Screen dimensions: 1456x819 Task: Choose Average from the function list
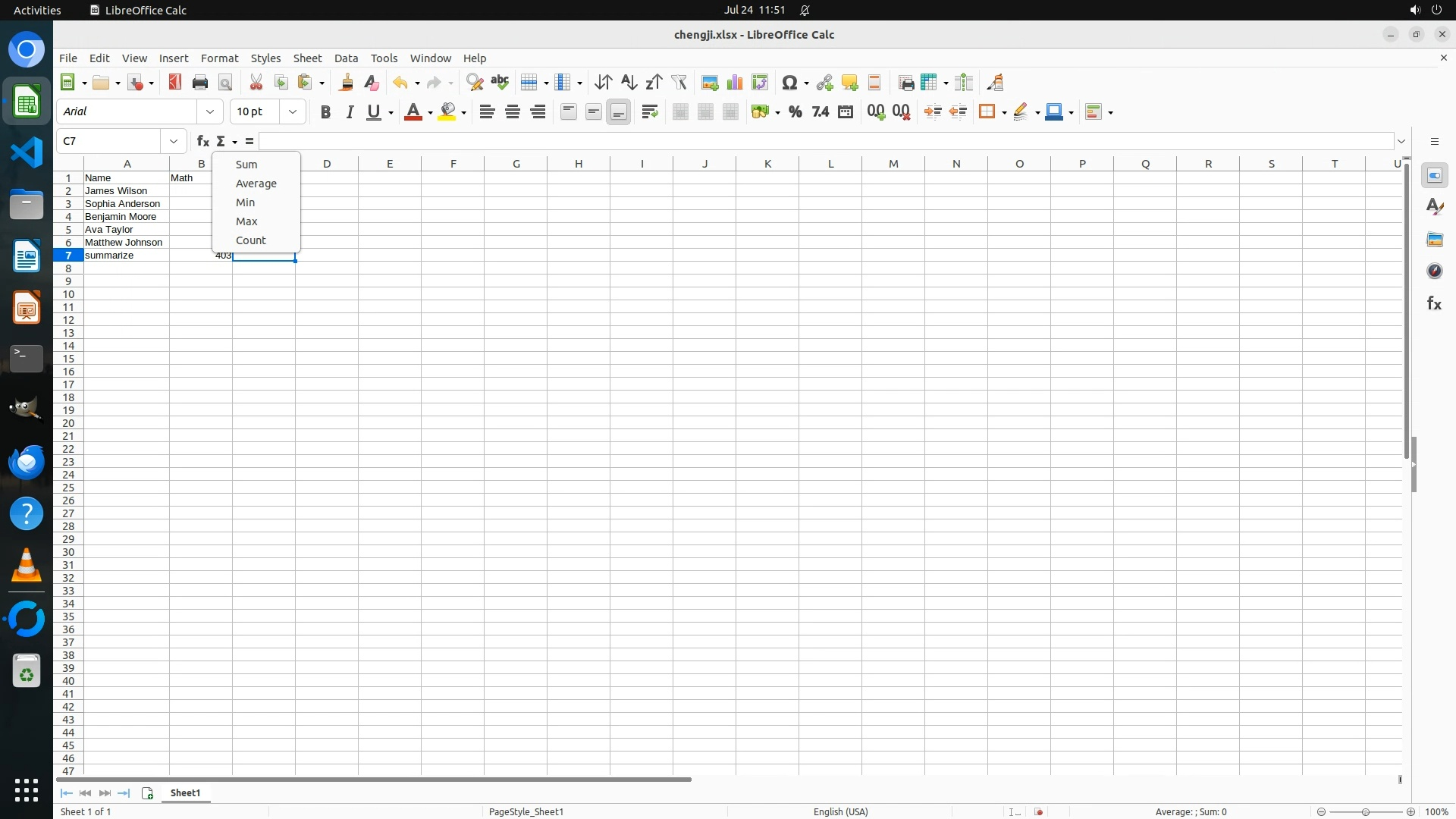pyautogui.click(x=256, y=184)
